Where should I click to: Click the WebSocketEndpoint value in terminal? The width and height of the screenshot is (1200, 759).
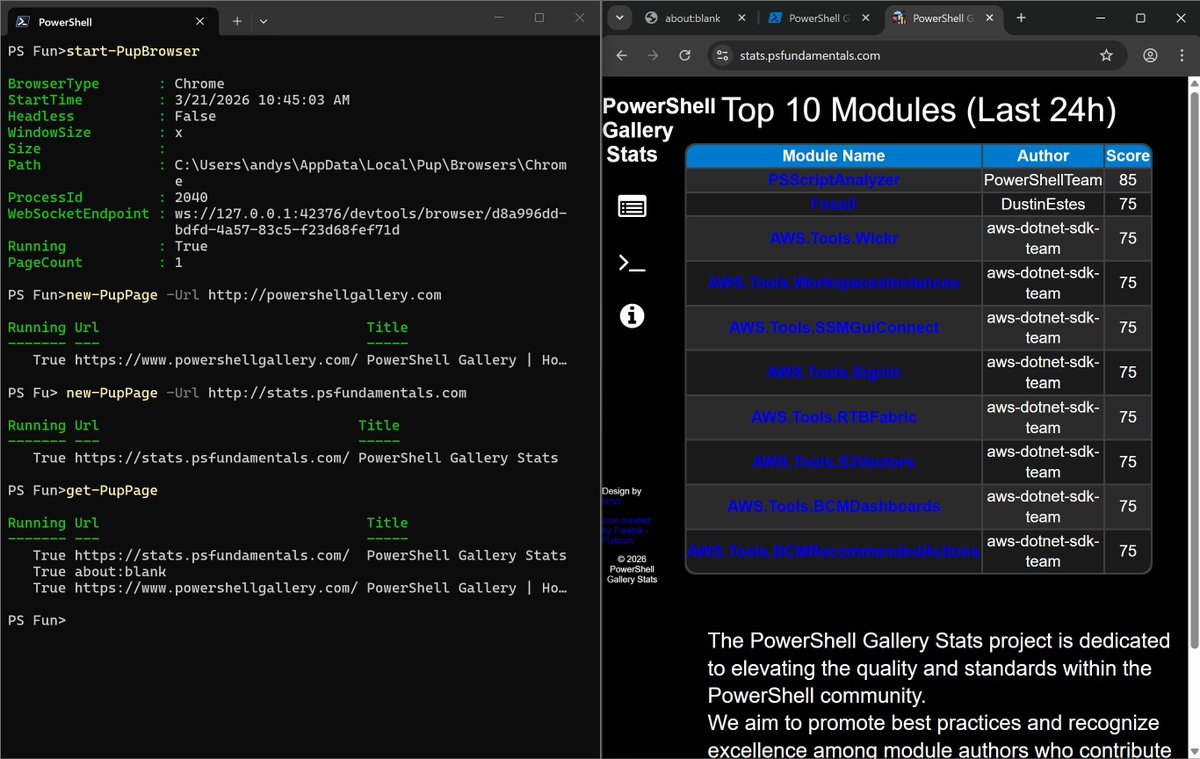coord(370,222)
